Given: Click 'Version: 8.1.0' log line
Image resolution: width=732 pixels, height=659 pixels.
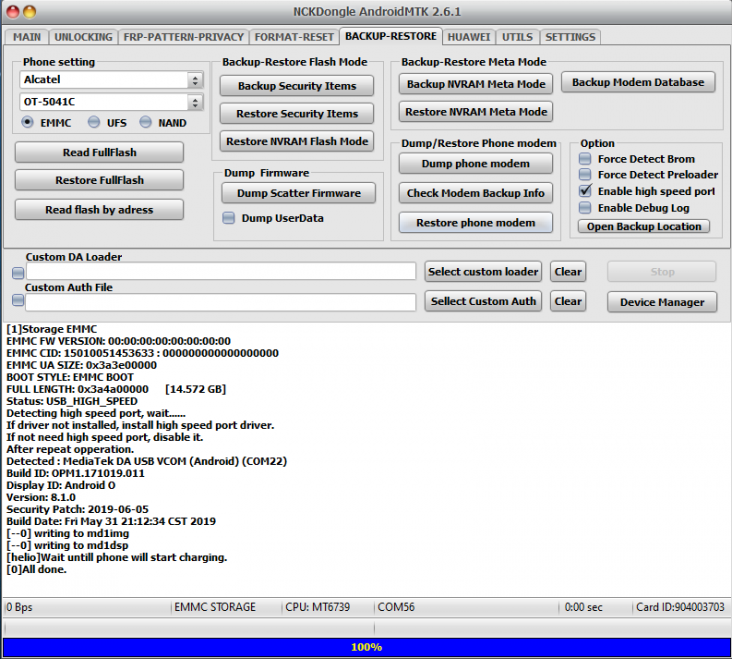Looking at the screenshot, I should pyautogui.click(x=41, y=498).
